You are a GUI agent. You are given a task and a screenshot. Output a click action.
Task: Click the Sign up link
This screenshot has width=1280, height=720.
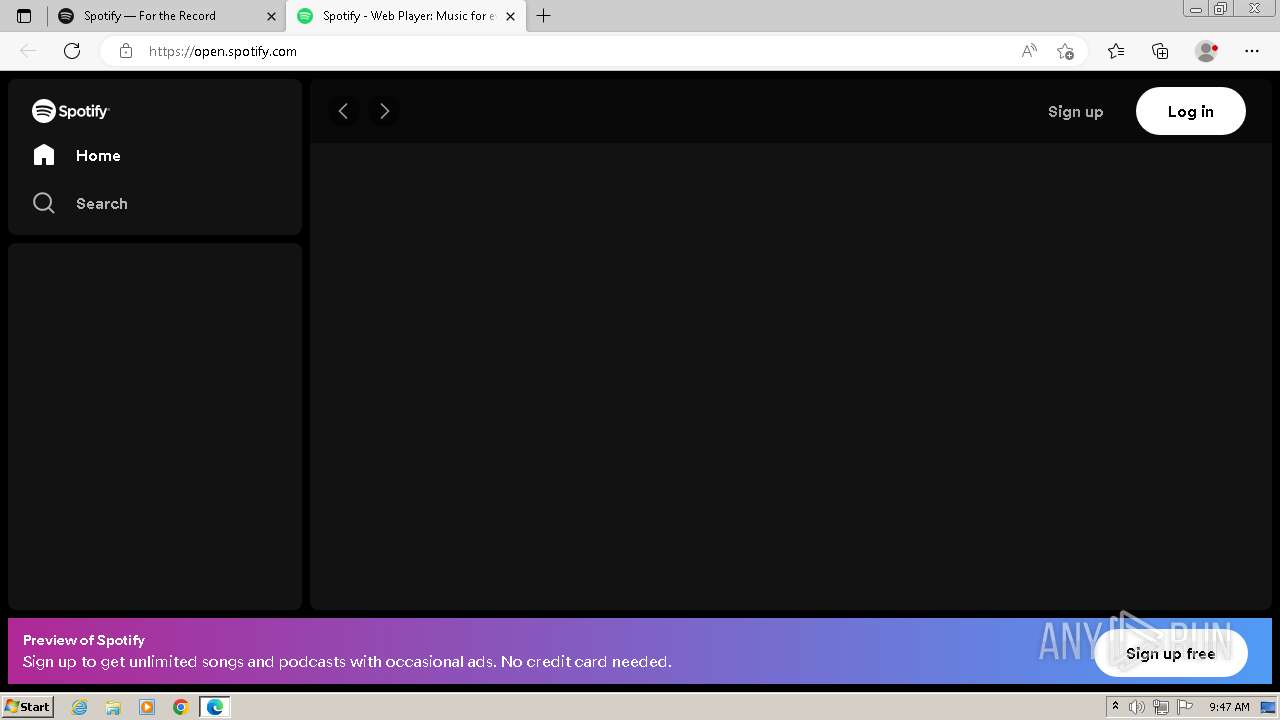1075,111
